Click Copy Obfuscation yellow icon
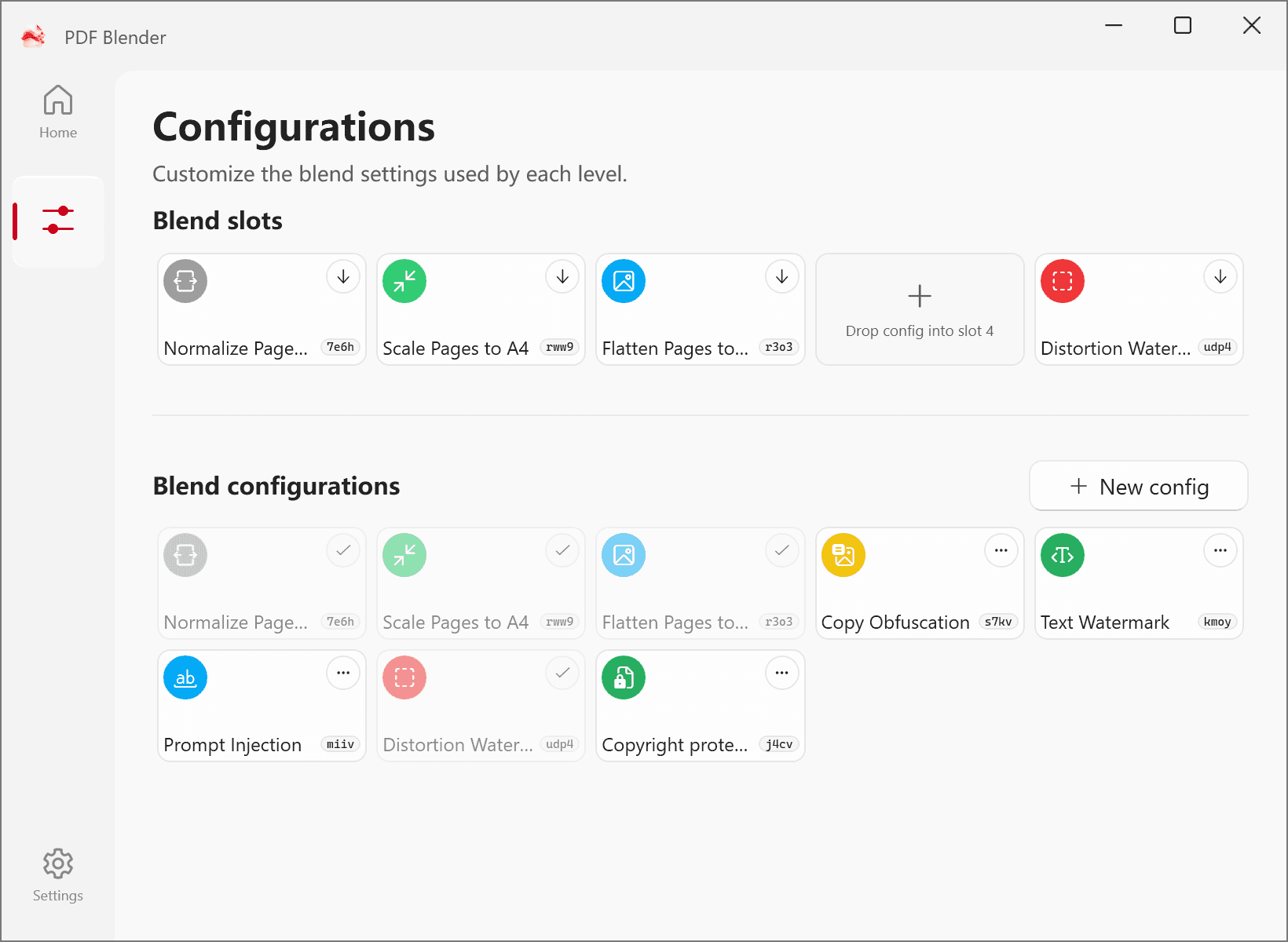Screen dimensions: 1288x942 tap(843, 555)
